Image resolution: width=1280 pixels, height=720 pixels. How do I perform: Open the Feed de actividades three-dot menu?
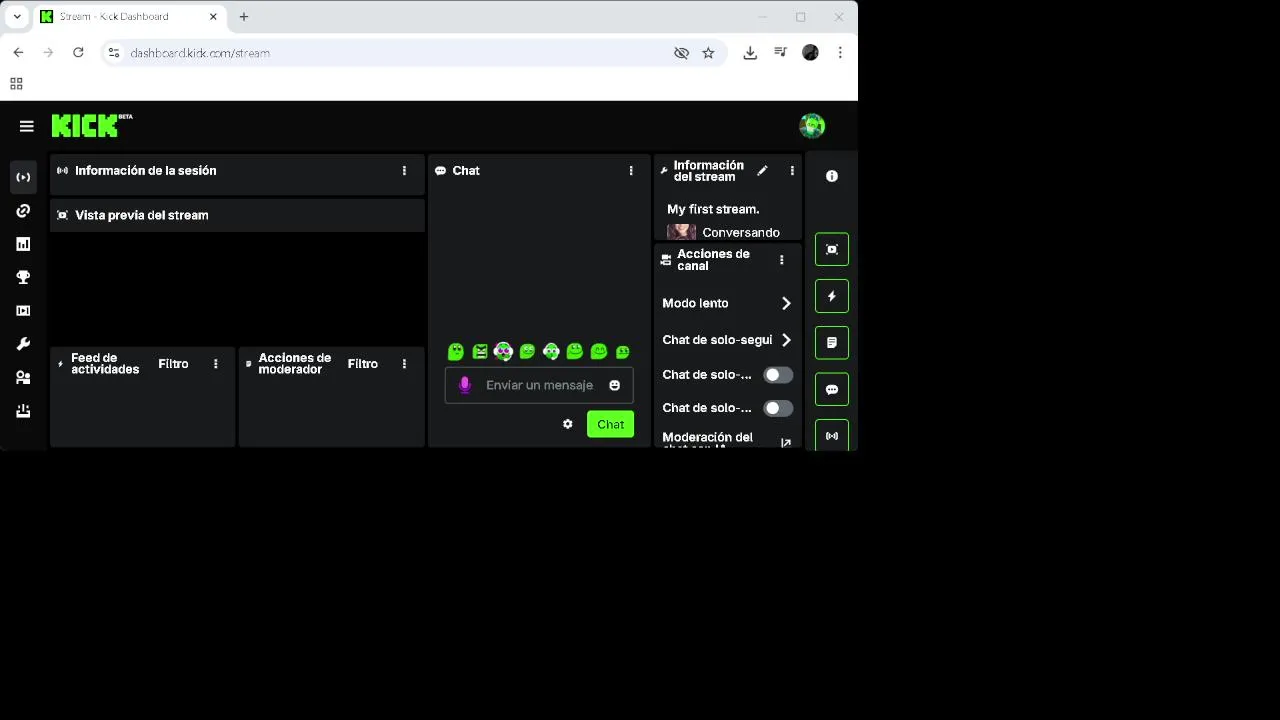(215, 364)
